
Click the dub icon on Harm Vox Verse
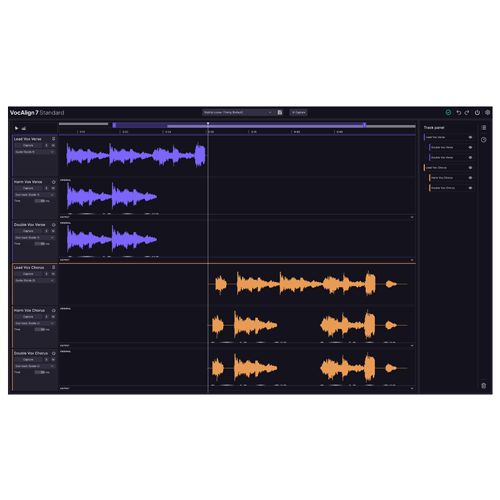[x=53, y=182]
